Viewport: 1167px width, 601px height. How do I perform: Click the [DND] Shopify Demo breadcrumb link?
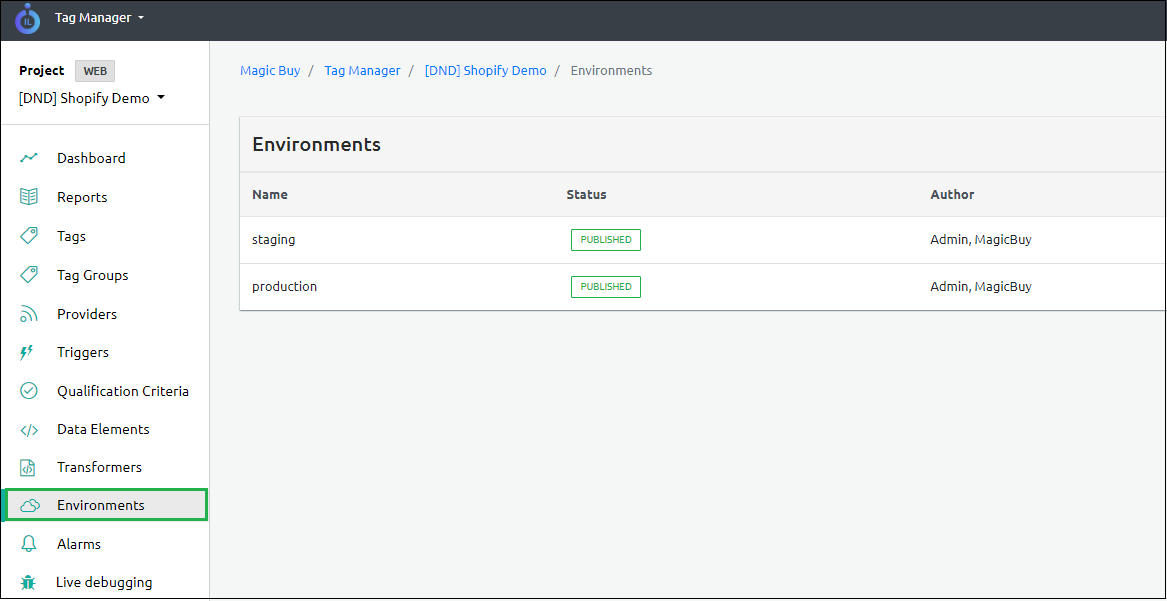click(485, 71)
